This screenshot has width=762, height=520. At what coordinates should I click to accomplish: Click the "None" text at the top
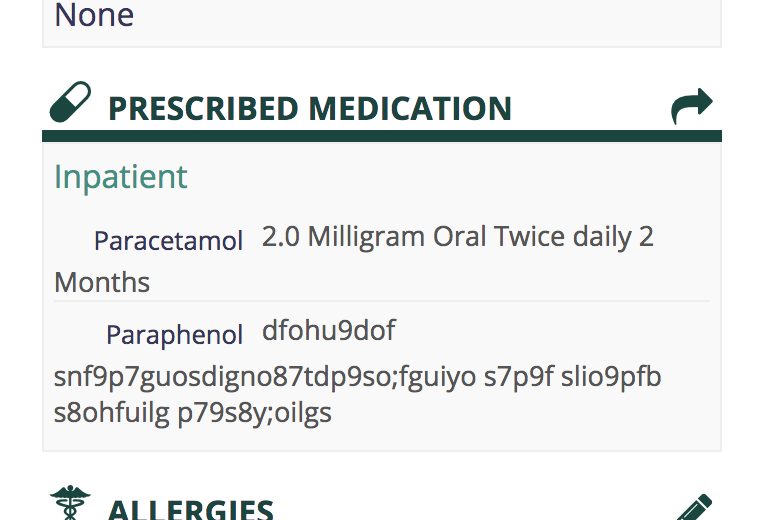click(94, 15)
